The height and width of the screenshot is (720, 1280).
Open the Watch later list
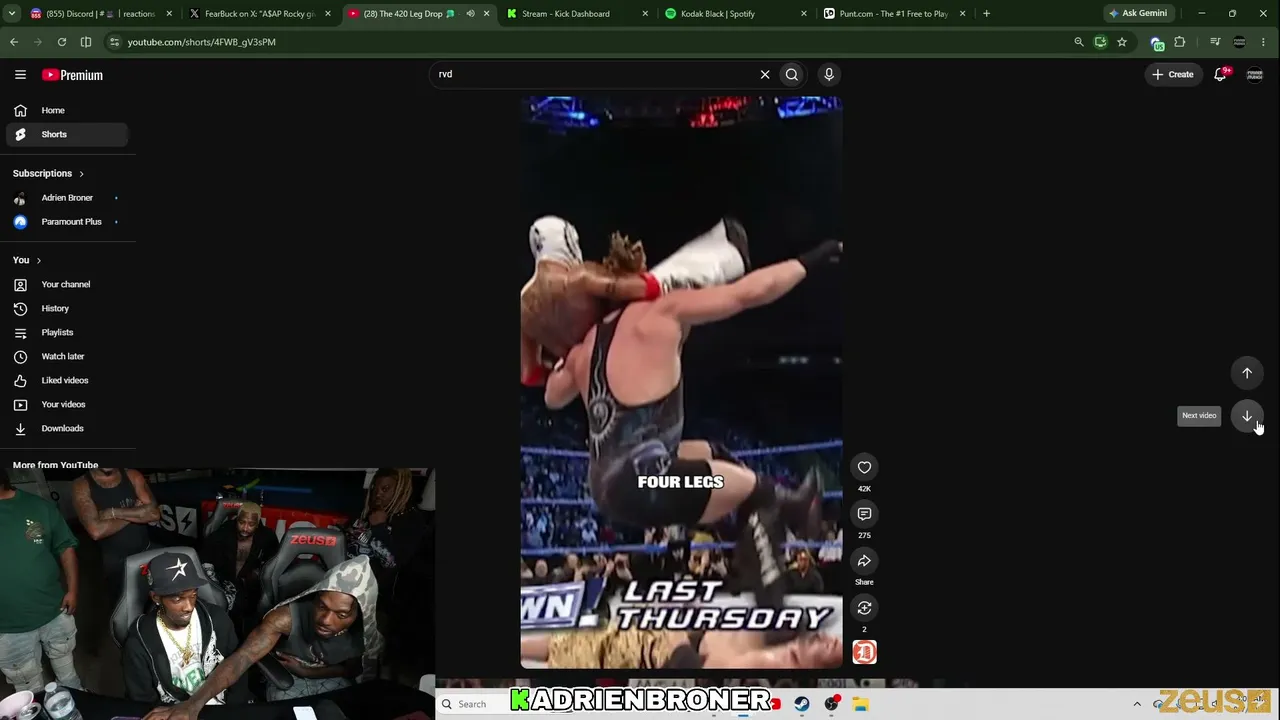click(x=67, y=356)
